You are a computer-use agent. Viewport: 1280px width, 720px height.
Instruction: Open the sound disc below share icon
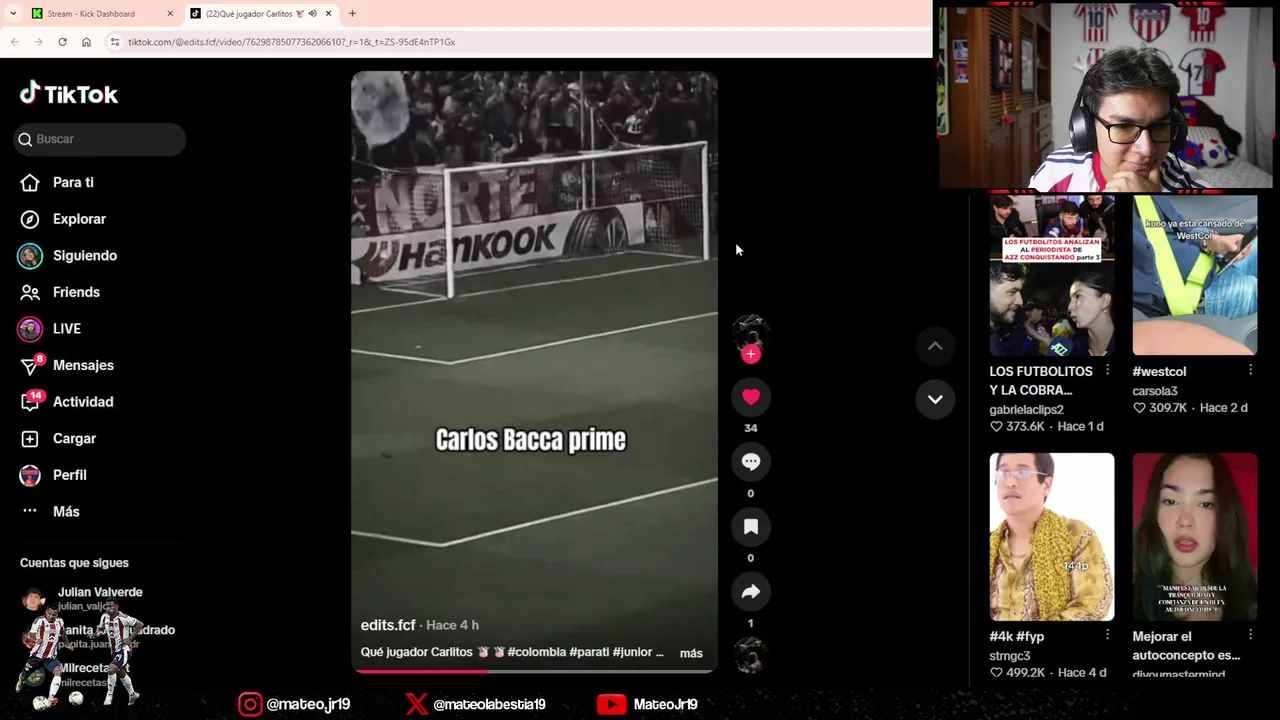tap(751, 655)
